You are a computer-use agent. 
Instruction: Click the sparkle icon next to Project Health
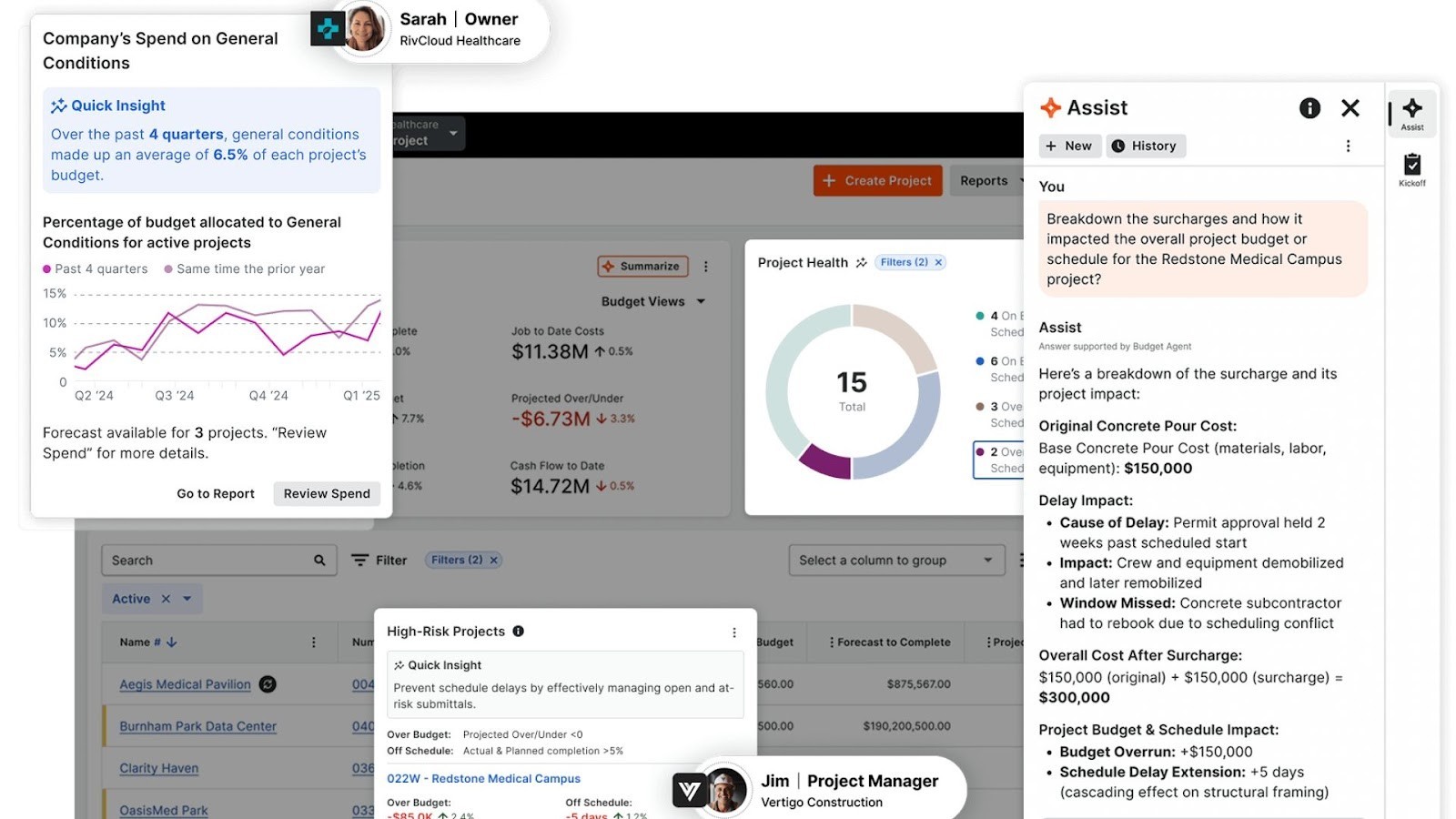(861, 262)
